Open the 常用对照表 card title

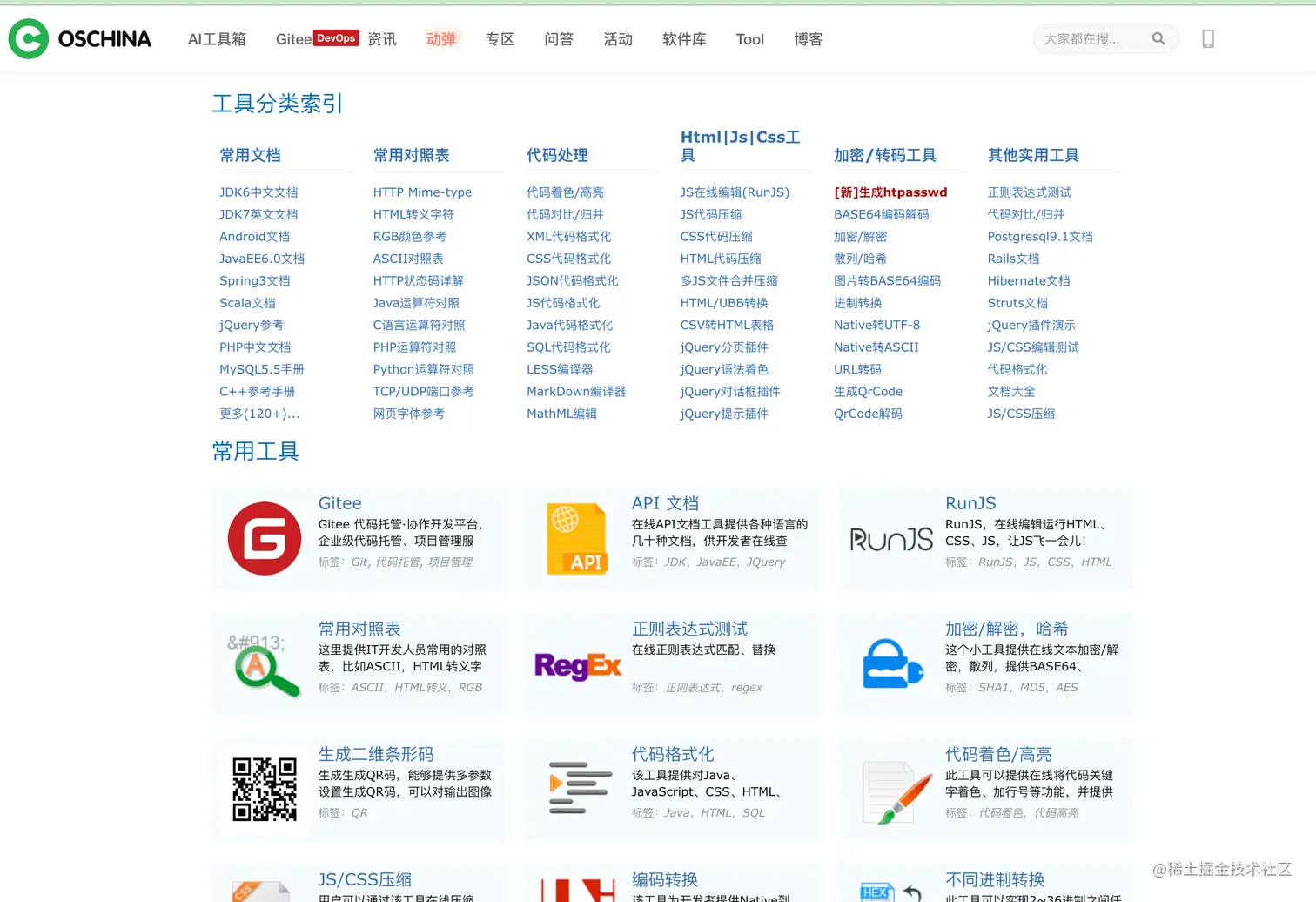(359, 629)
